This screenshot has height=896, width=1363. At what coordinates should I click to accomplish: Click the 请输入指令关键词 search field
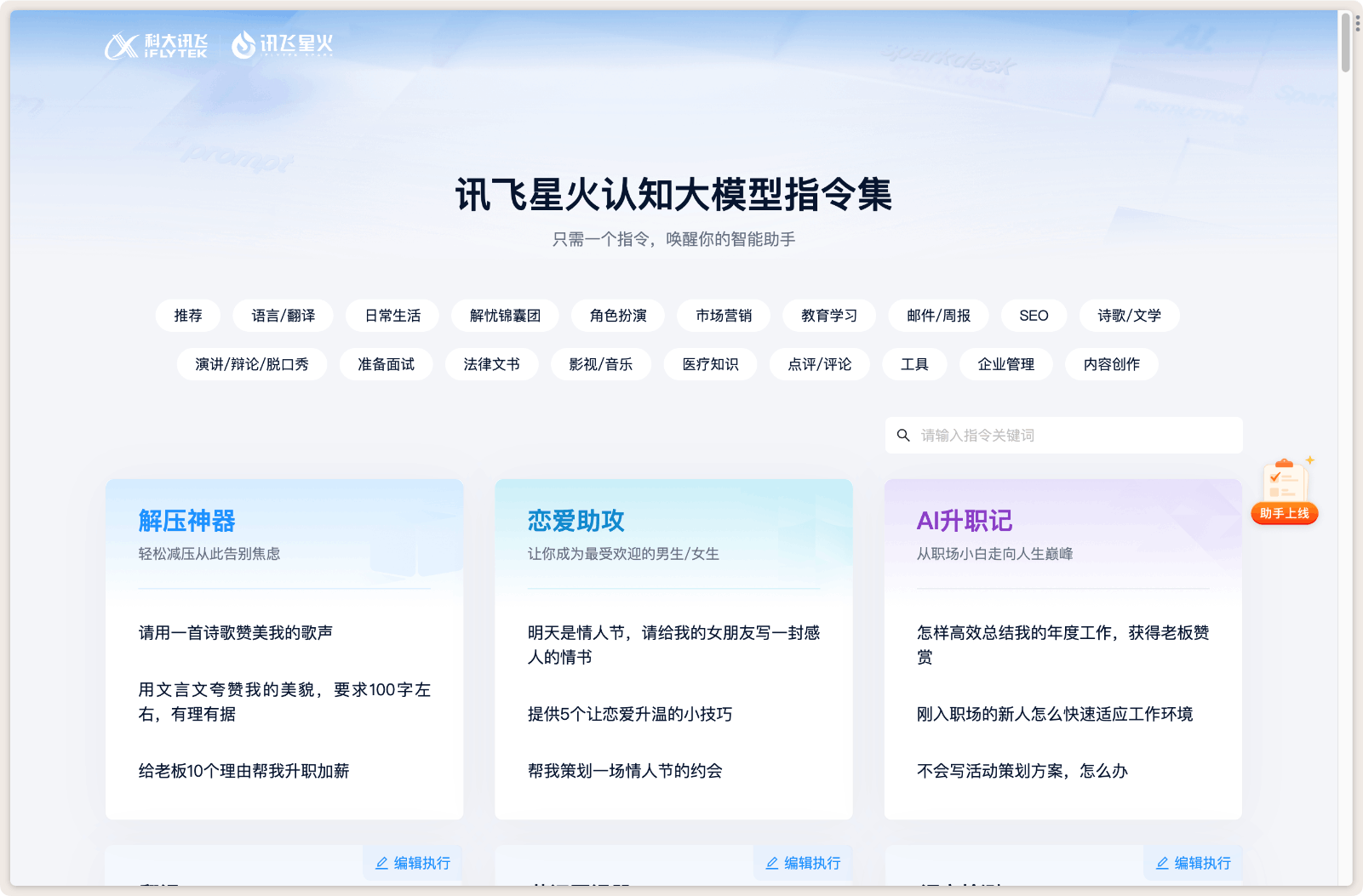[x=1022, y=435]
